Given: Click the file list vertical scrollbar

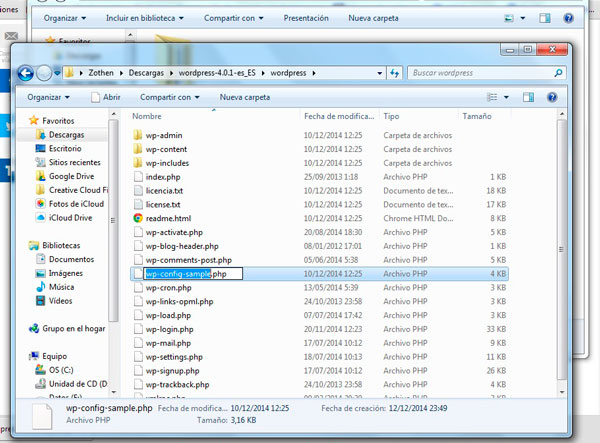Looking at the screenshot, I should tap(561, 249).
